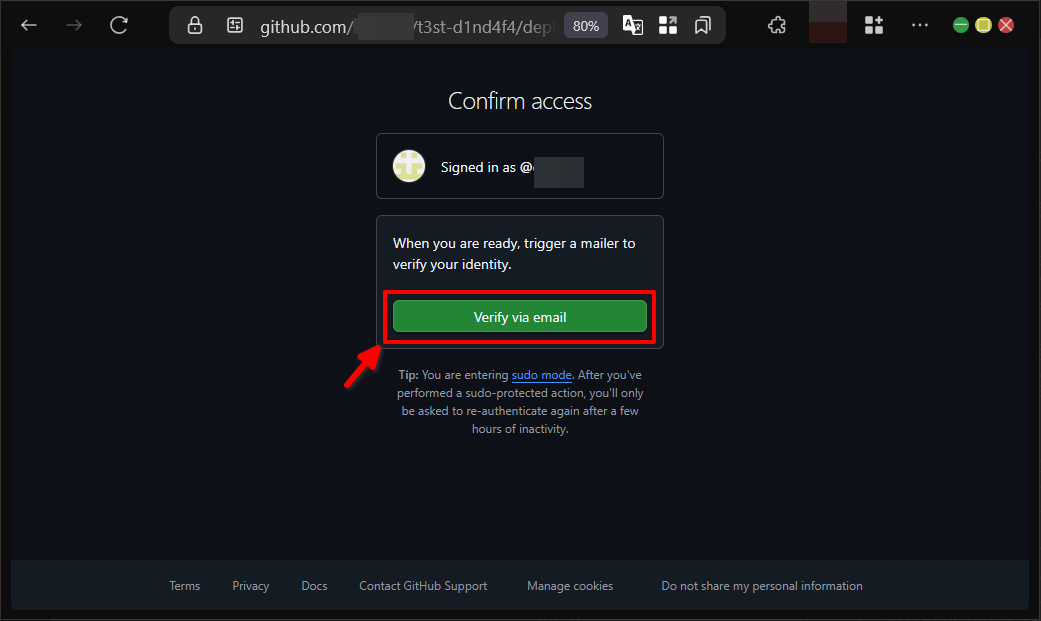Image resolution: width=1041 pixels, height=621 pixels.
Task: Open the Terms footer link
Action: tap(185, 586)
